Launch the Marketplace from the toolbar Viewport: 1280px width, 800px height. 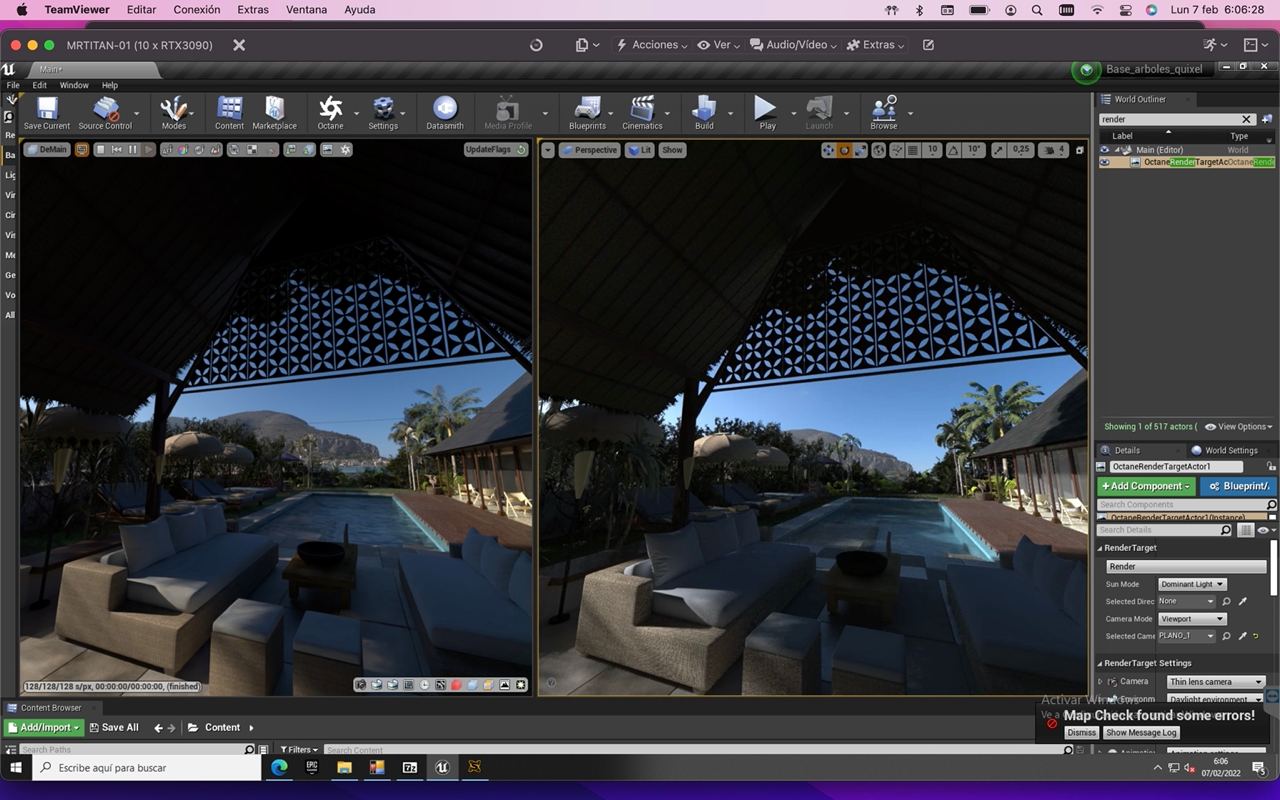click(274, 114)
